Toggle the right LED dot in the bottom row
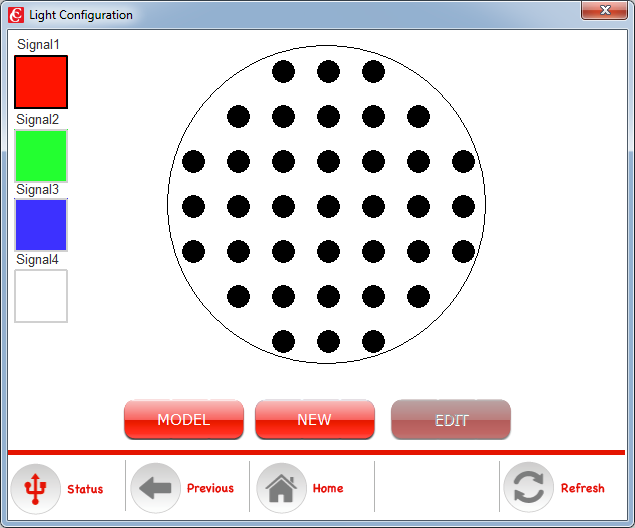 point(373,341)
